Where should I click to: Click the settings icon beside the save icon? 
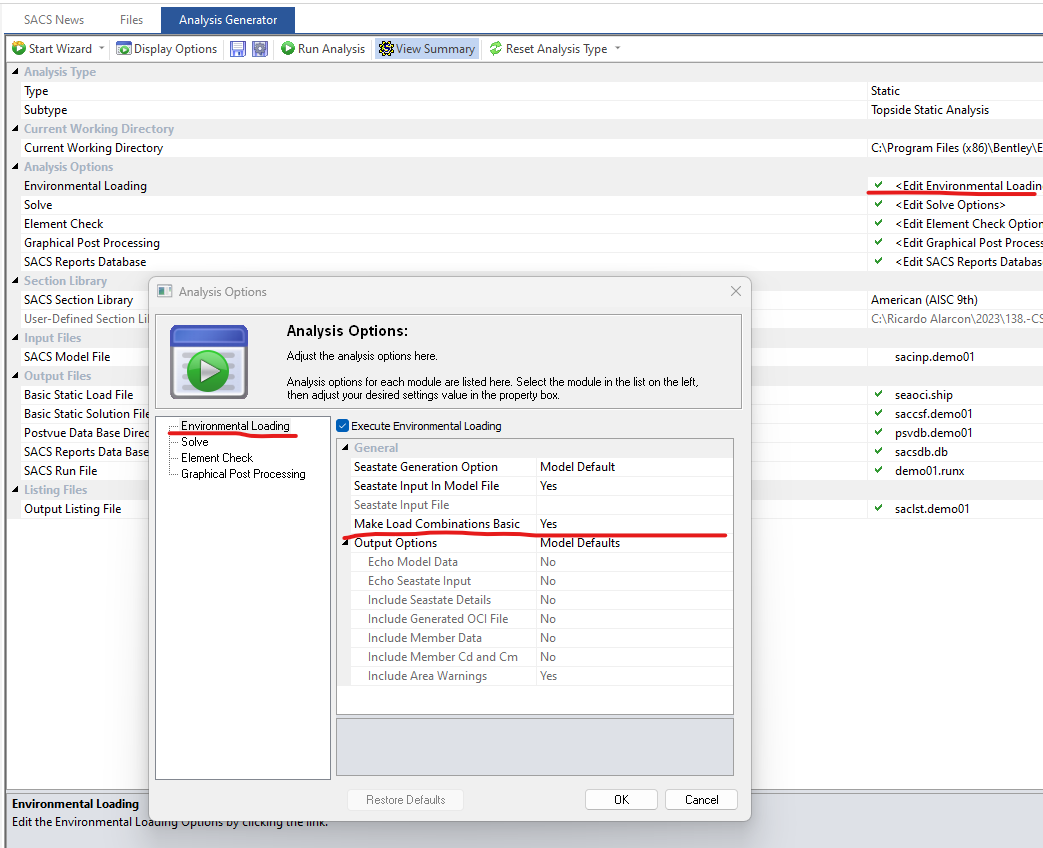point(259,48)
